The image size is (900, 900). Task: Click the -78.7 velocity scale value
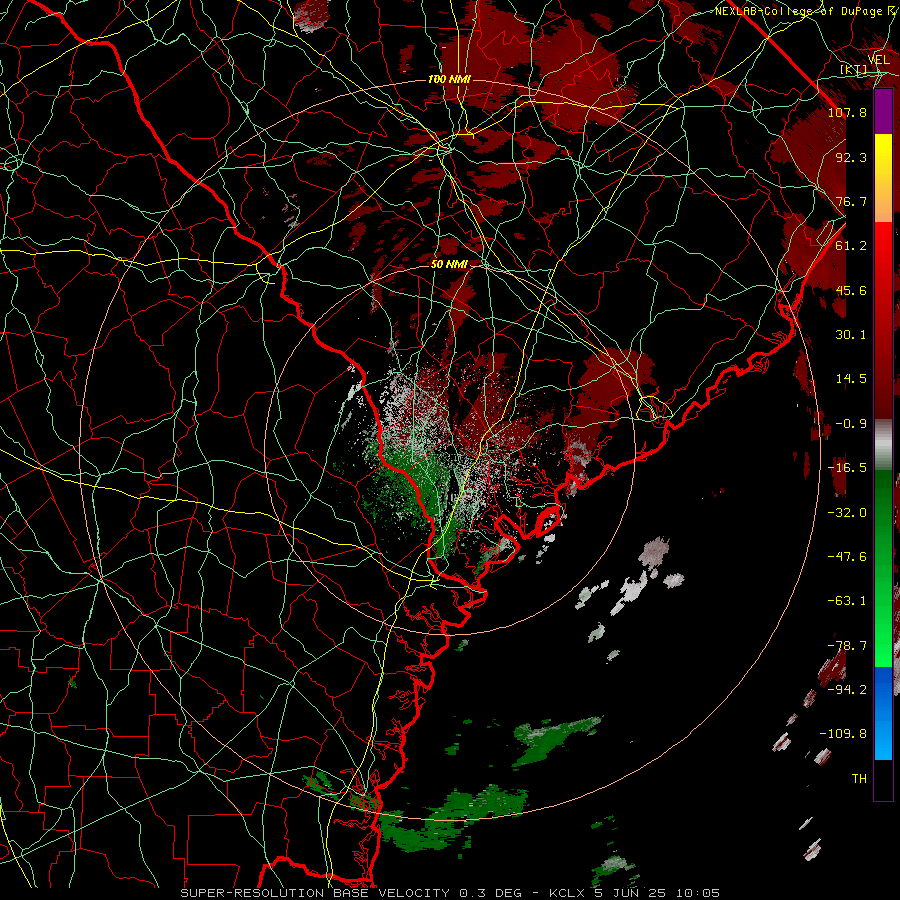[x=847, y=646]
